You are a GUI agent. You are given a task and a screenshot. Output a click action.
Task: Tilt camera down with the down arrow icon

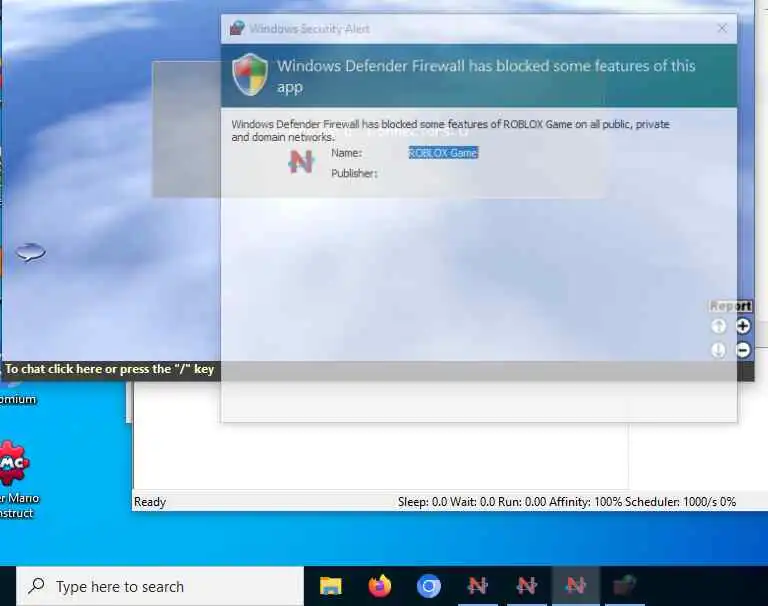coord(718,350)
